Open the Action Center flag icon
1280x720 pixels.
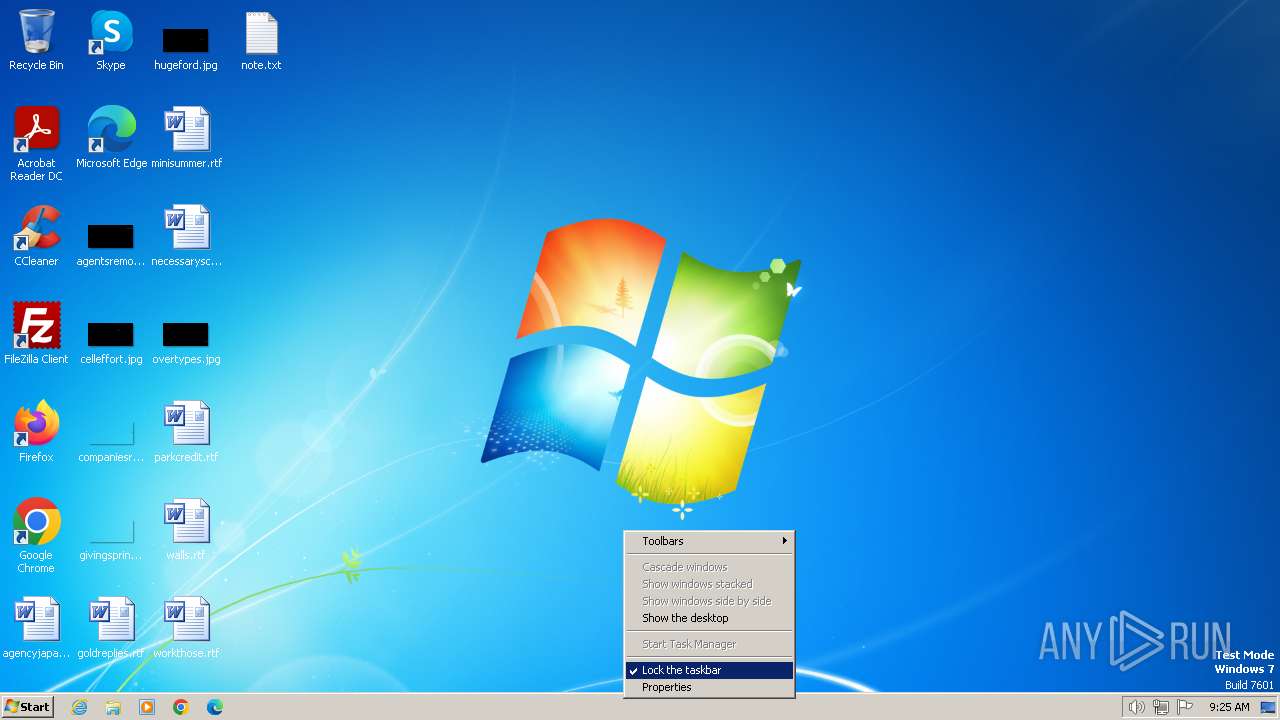tap(1186, 707)
